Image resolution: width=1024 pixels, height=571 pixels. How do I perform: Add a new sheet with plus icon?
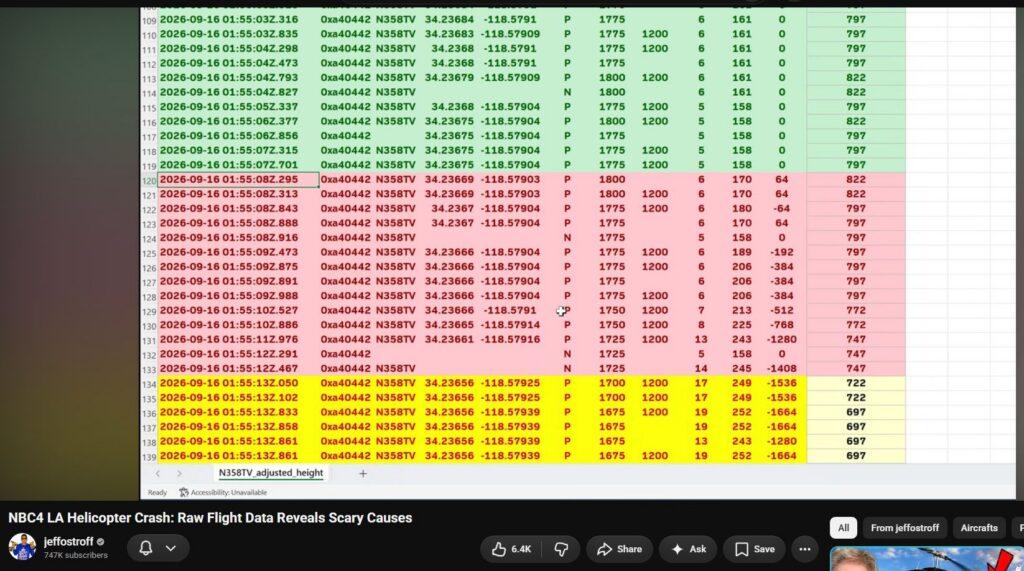coord(362,474)
